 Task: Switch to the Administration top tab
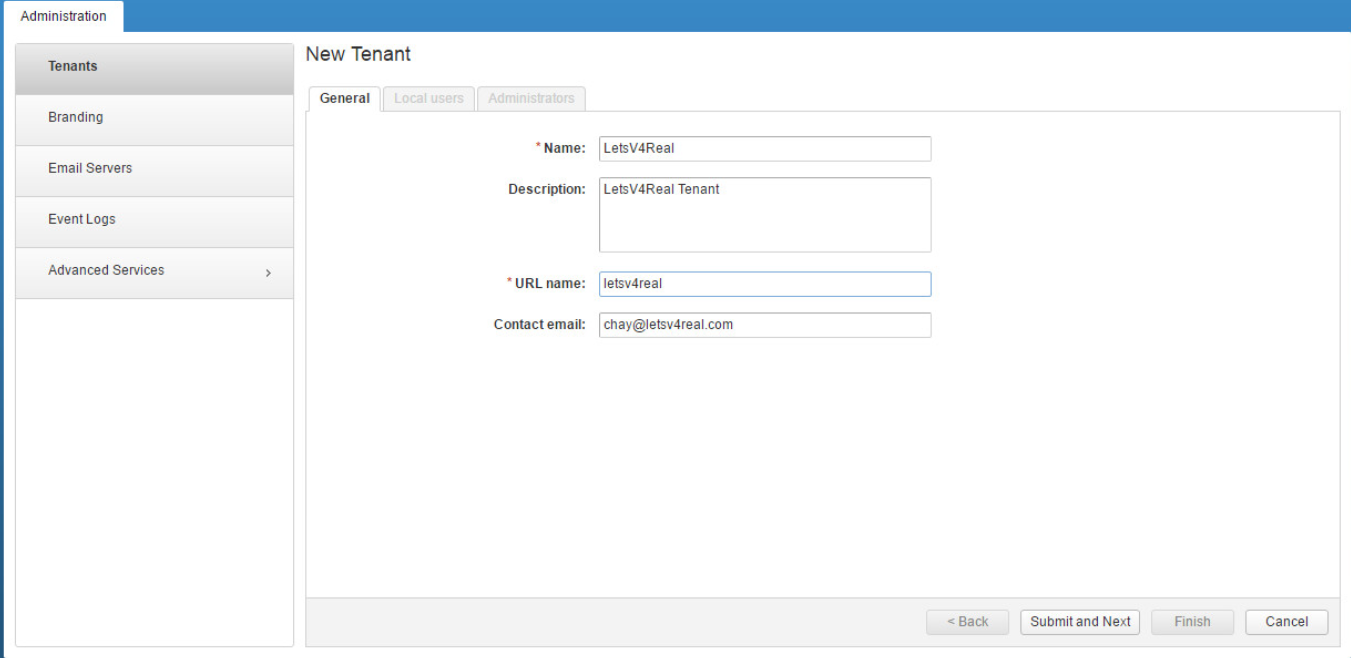(63, 17)
